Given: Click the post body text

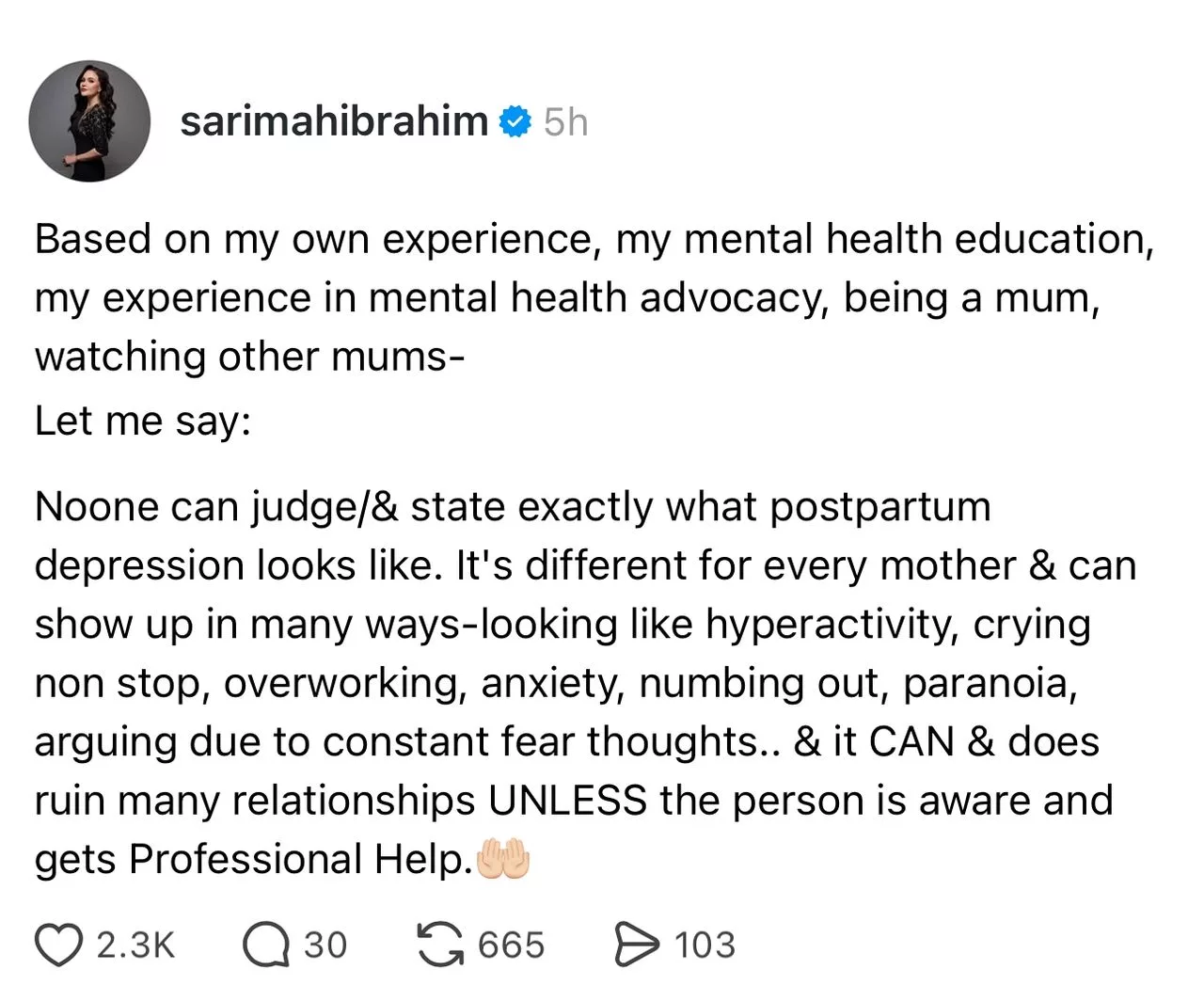Looking at the screenshot, I should 564,564.
